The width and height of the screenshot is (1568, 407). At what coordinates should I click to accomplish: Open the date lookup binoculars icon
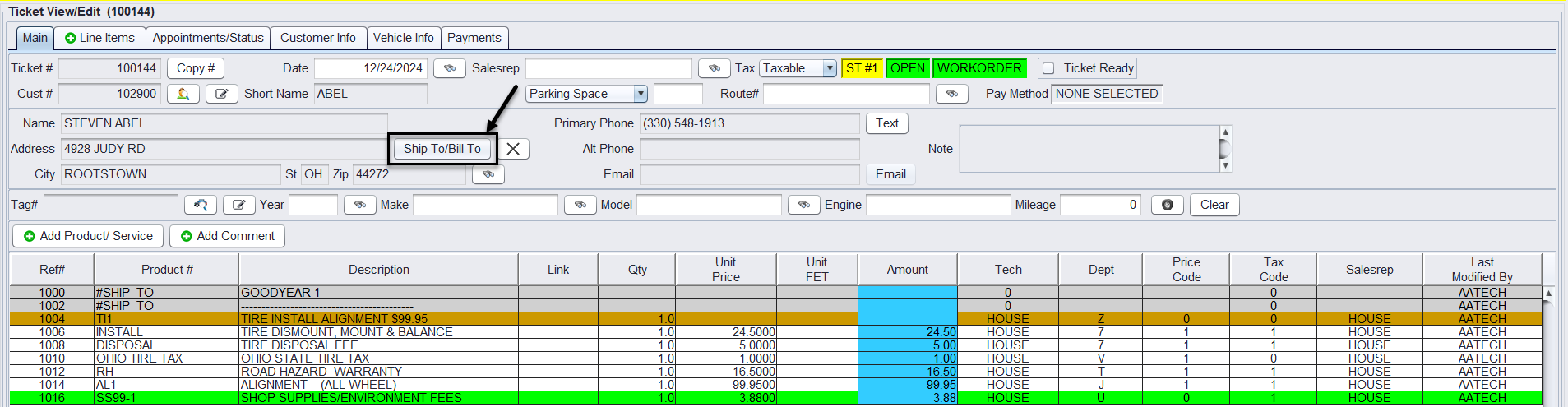coord(449,68)
